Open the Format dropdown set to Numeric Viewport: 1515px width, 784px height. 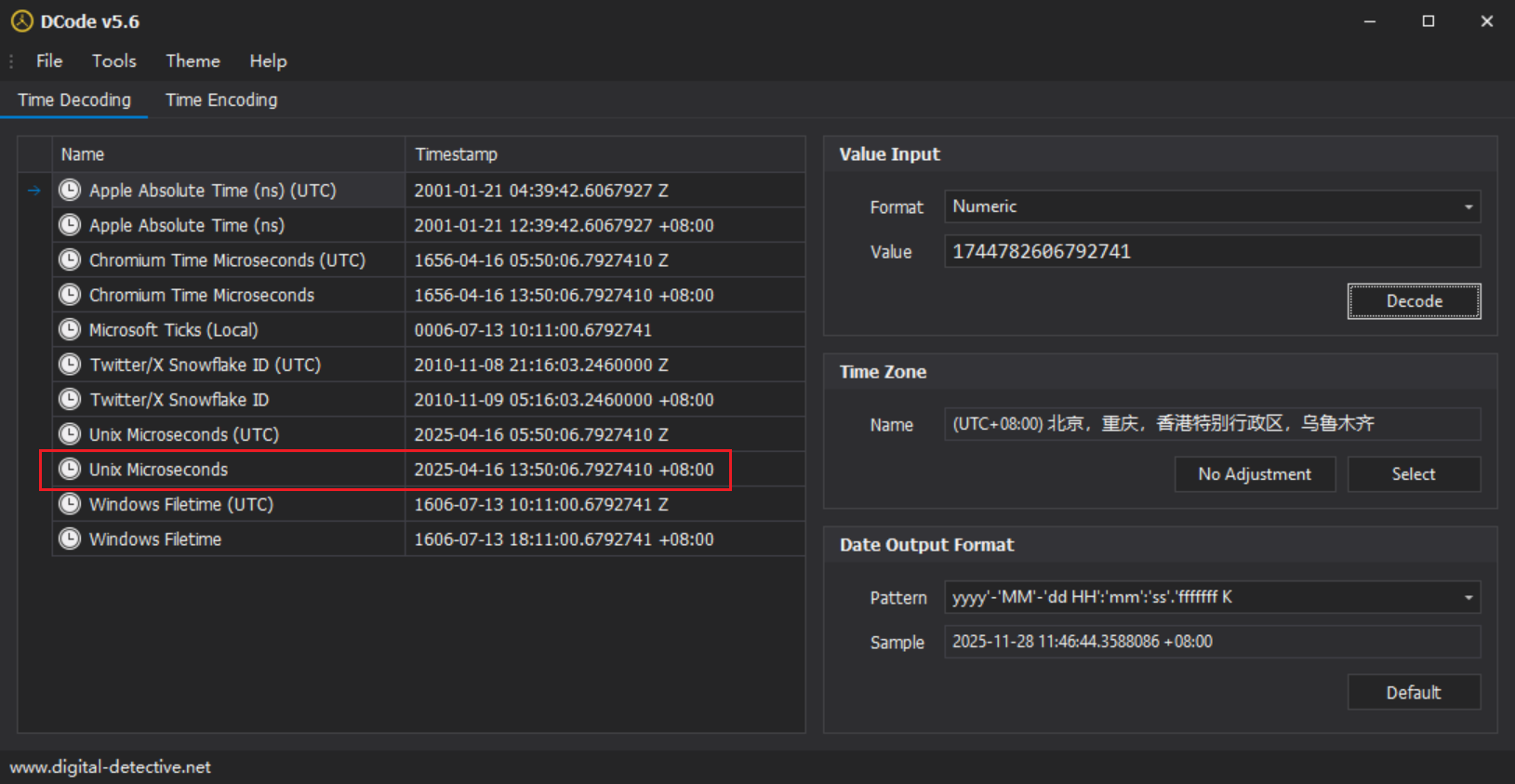click(x=1212, y=206)
